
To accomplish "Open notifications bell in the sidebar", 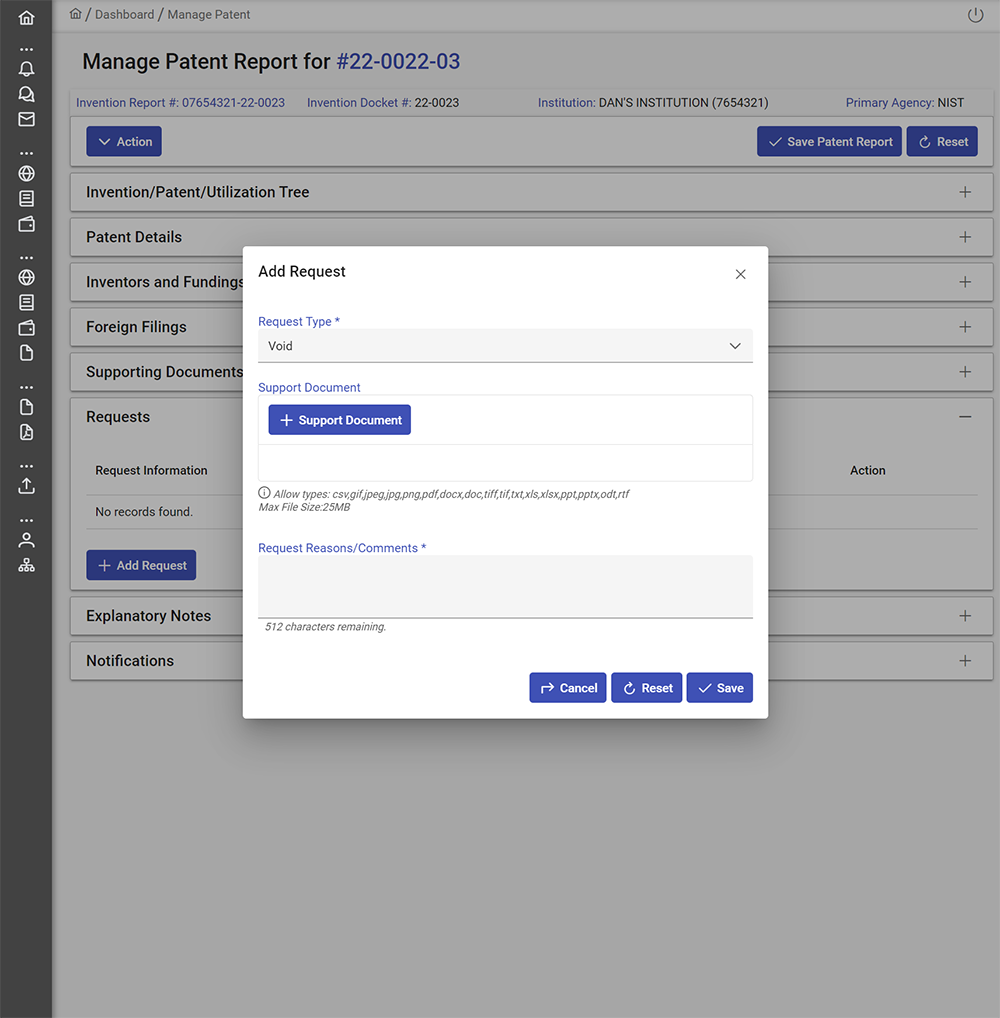I will [26, 69].
